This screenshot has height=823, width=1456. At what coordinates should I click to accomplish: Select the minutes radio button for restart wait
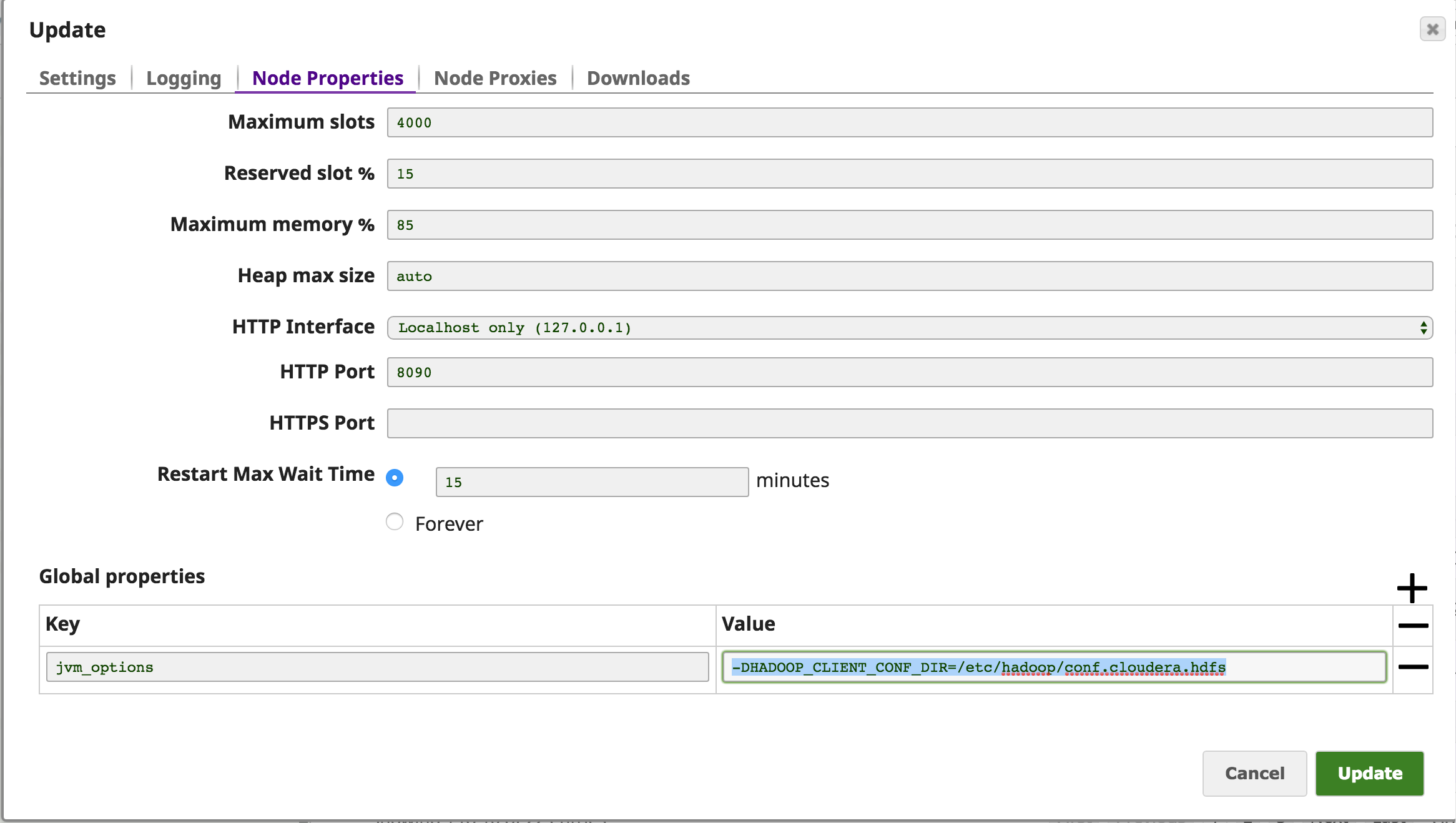click(395, 478)
